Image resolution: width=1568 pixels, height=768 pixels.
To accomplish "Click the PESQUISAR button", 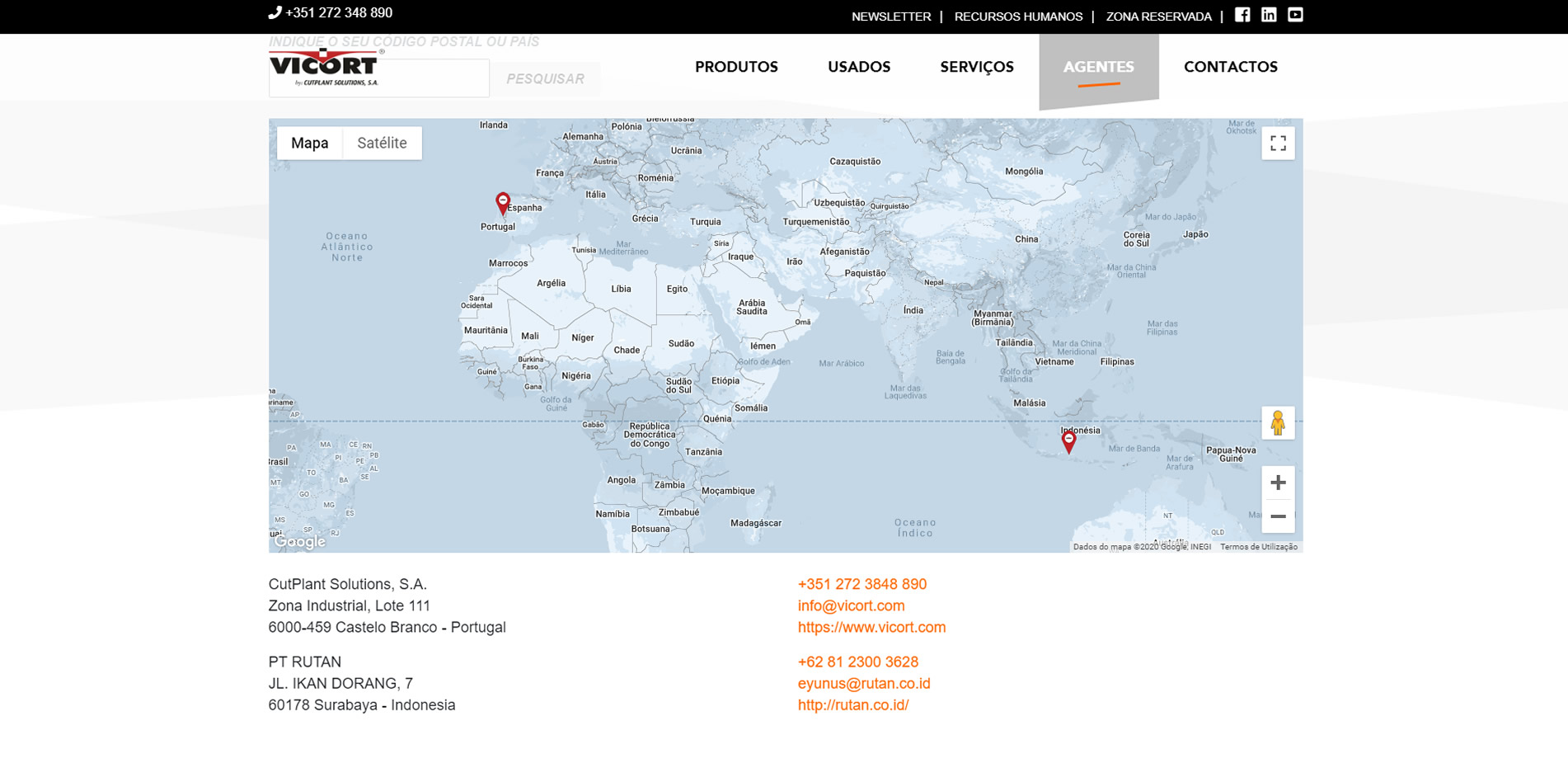I will click(x=546, y=79).
